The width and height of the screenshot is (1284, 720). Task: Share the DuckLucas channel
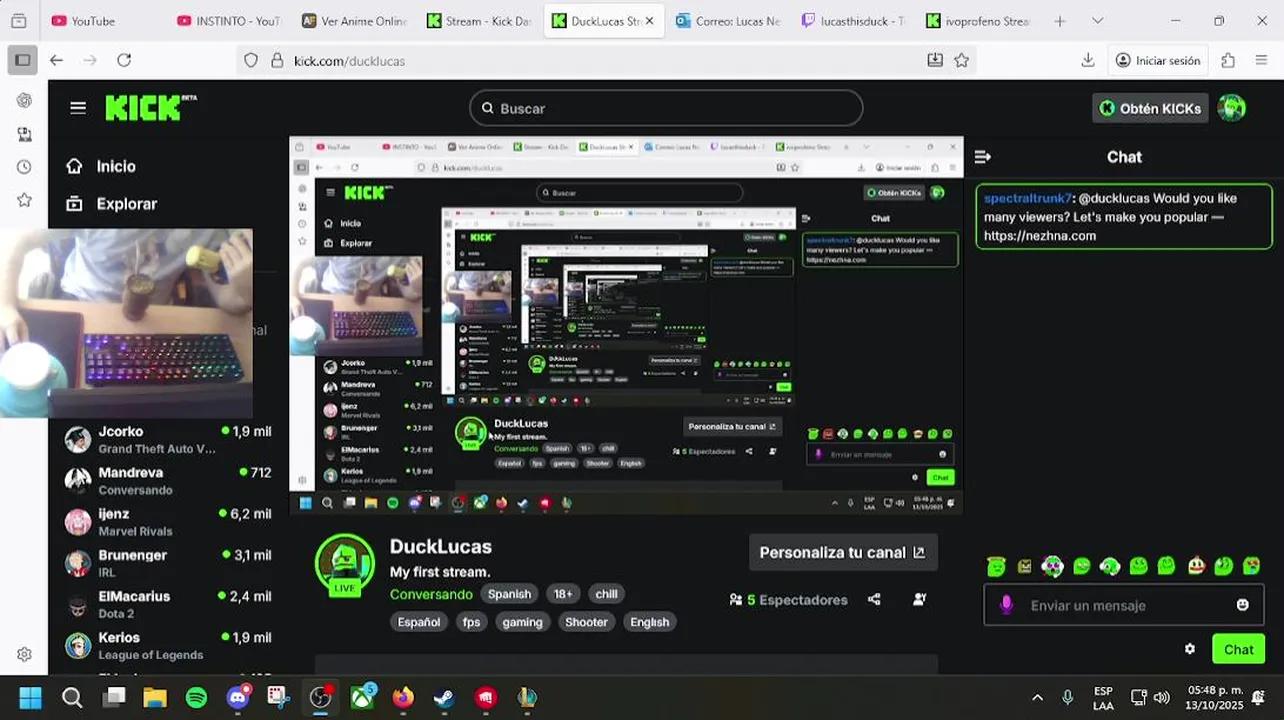click(x=874, y=600)
